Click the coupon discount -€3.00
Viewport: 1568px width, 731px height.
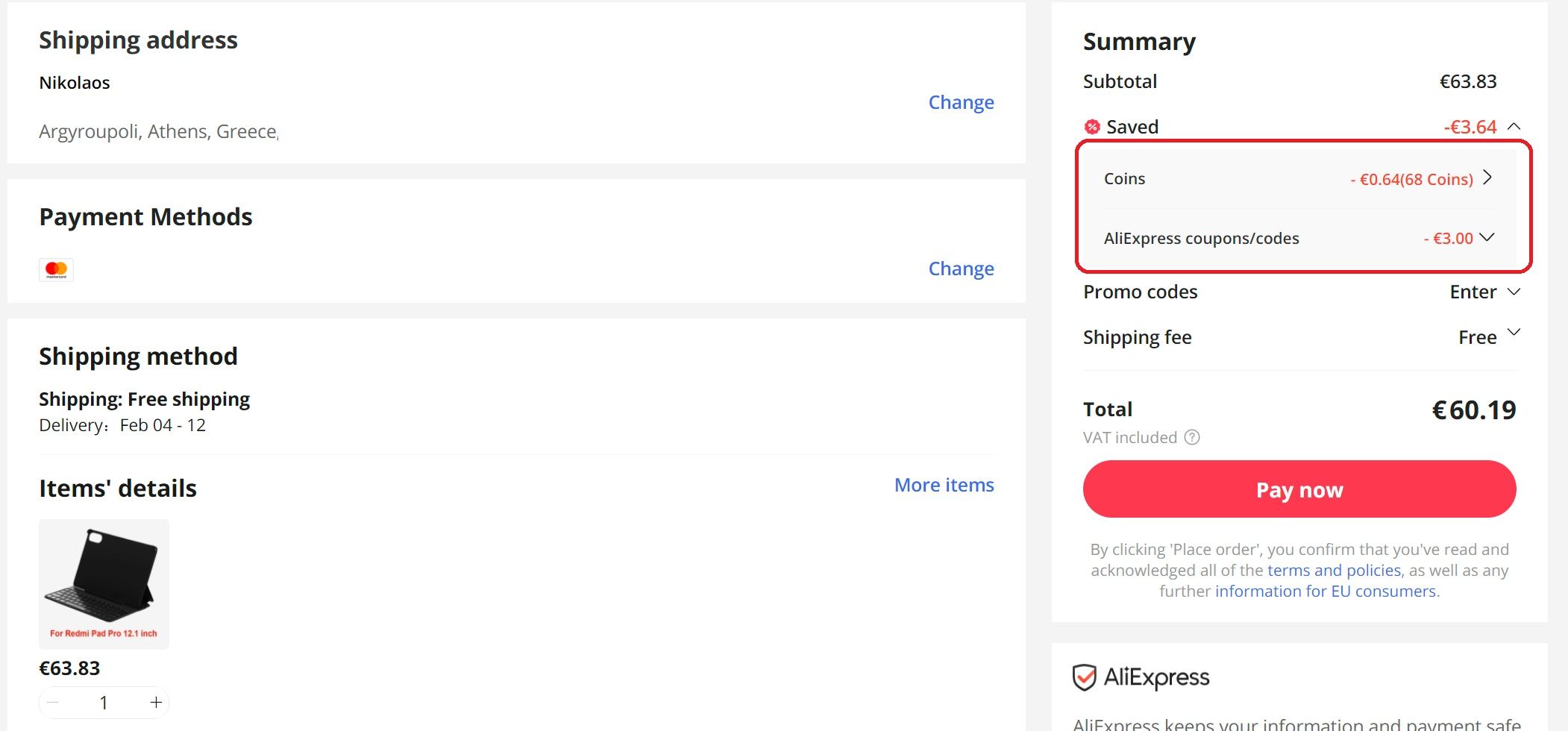pyautogui.click(x=1448, y=239)
